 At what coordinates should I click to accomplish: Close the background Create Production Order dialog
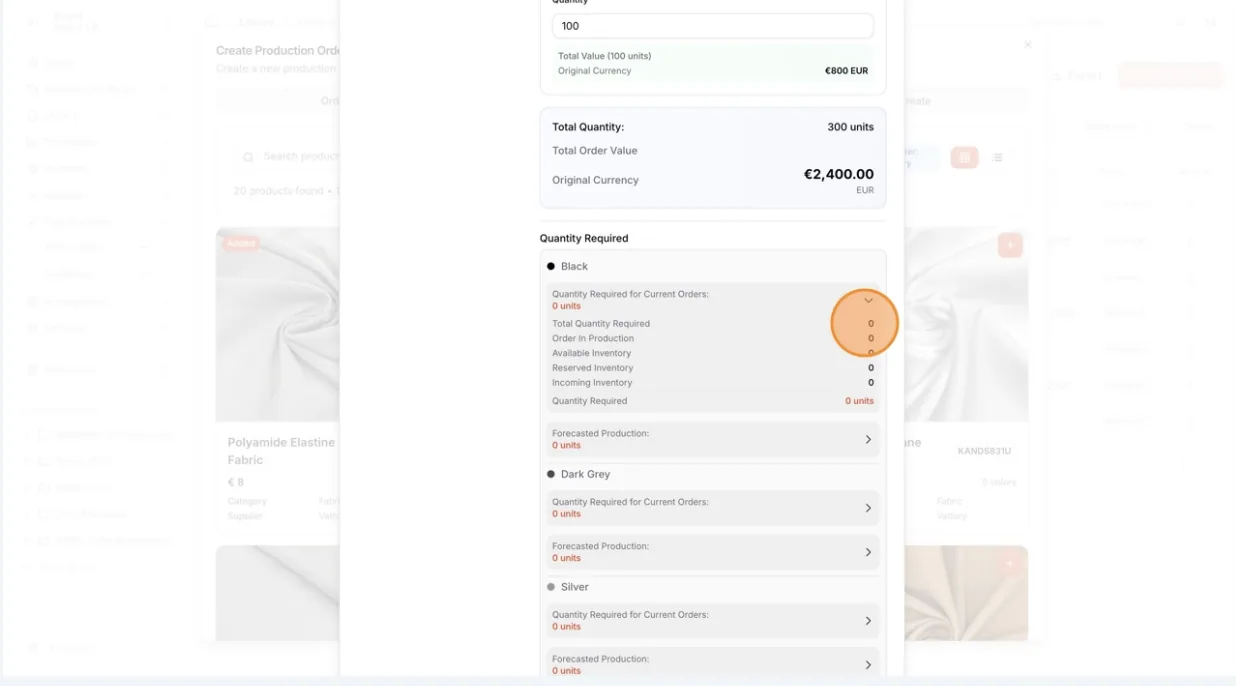(x=1027, y=45)
